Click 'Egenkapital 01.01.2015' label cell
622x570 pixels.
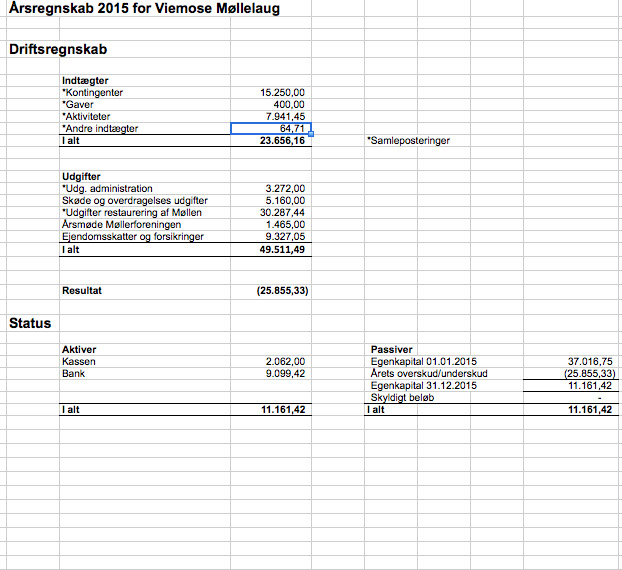424,361
